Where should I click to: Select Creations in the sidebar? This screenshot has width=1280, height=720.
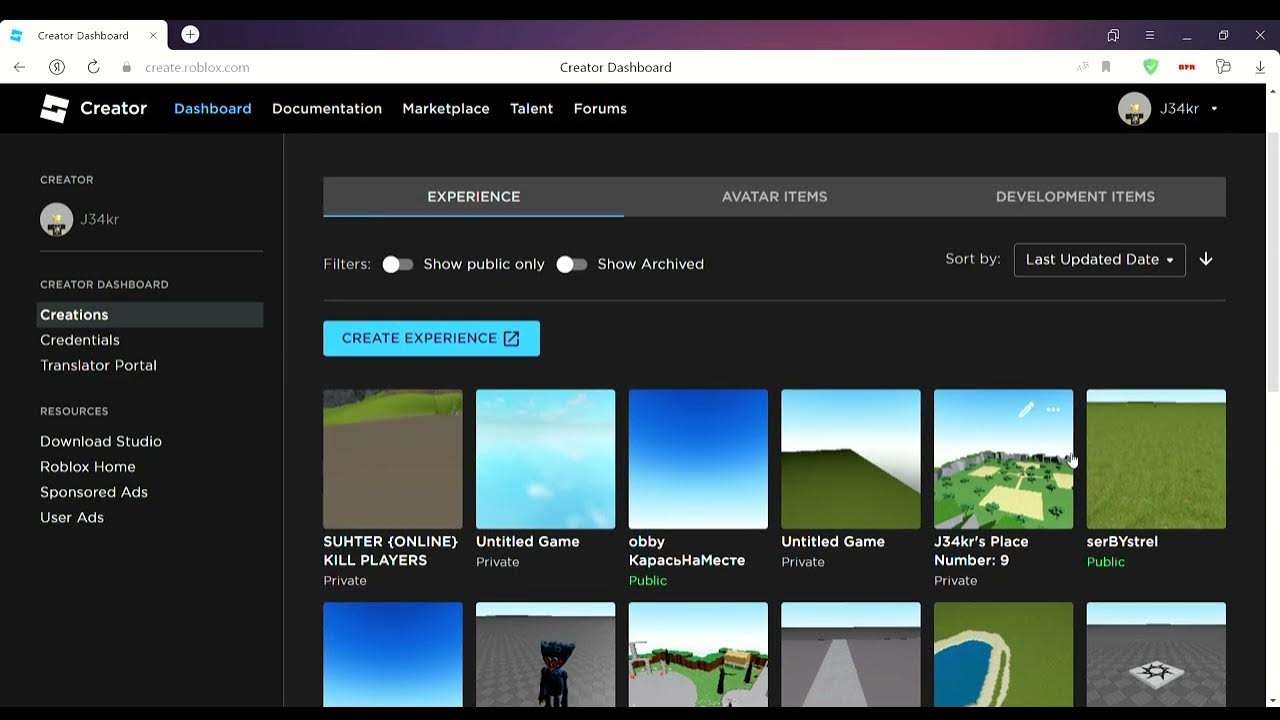click(150, 315)
